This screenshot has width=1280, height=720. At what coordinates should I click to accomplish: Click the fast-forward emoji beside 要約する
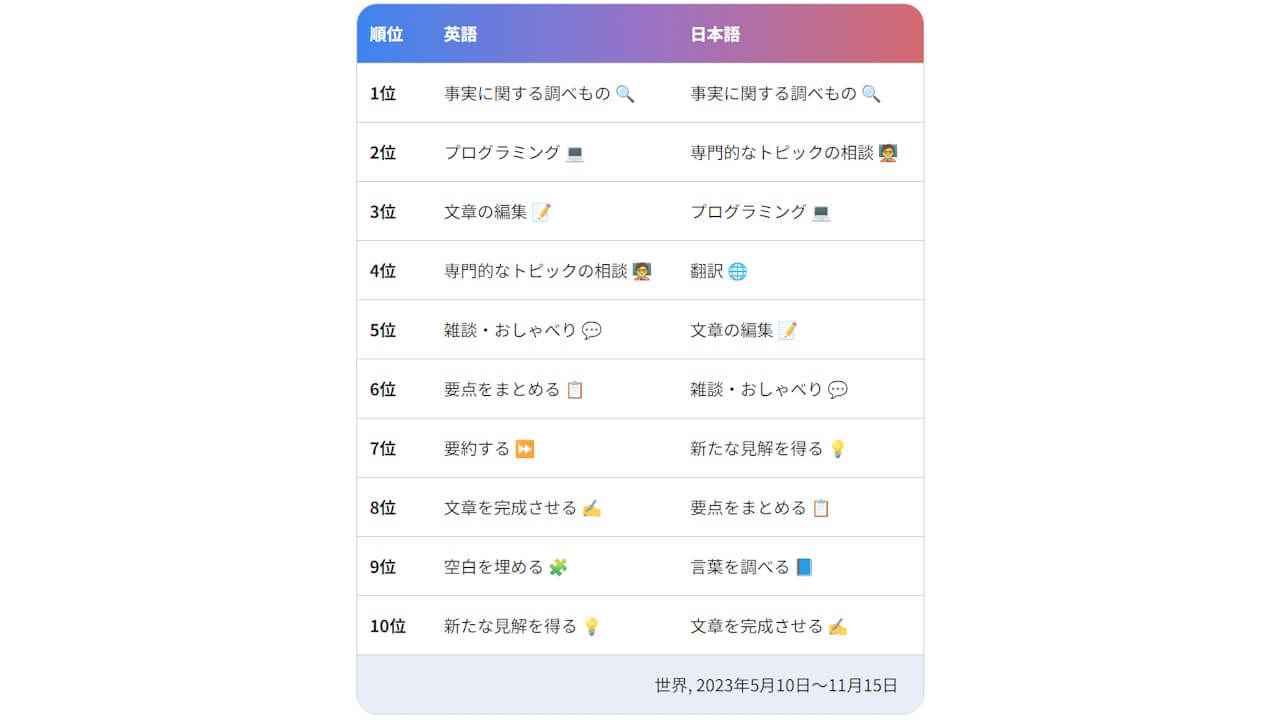(525, 449)
